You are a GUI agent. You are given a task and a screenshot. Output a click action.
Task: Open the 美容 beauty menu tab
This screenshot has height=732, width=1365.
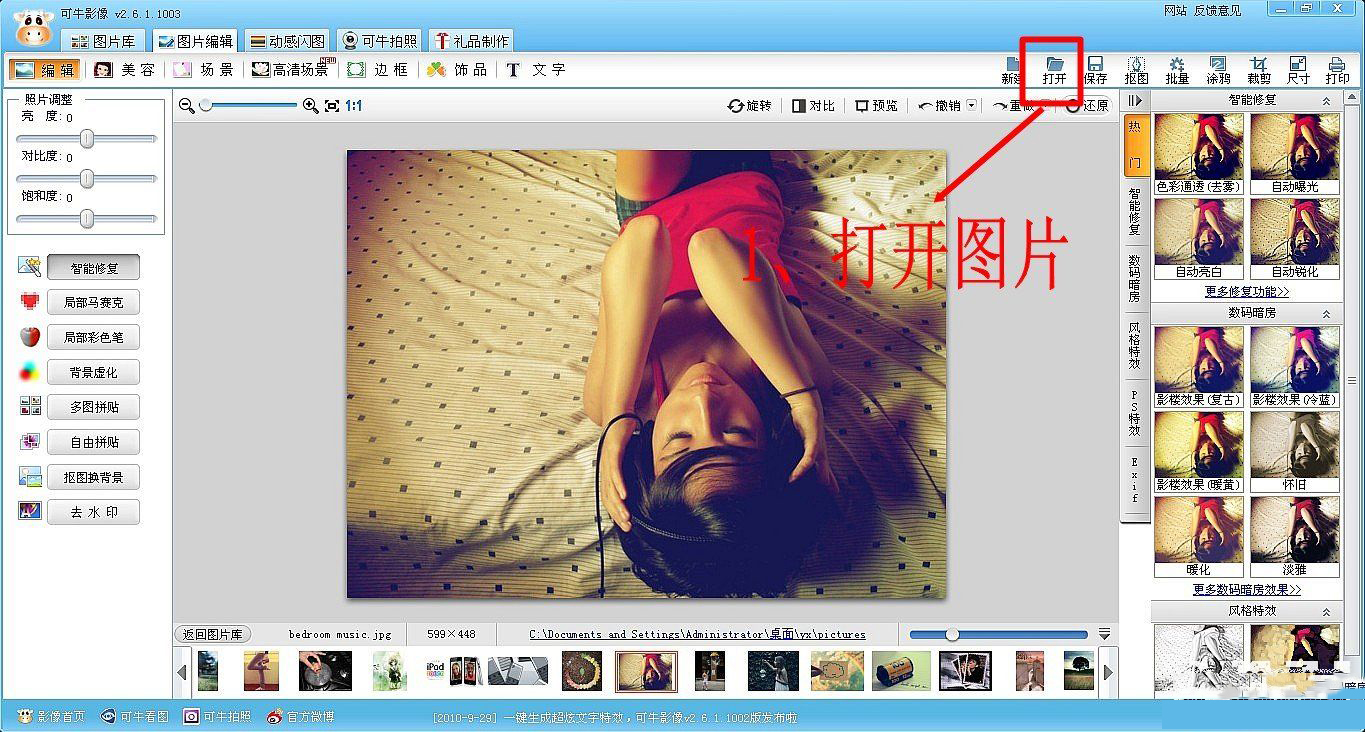[x=125, y=70]
